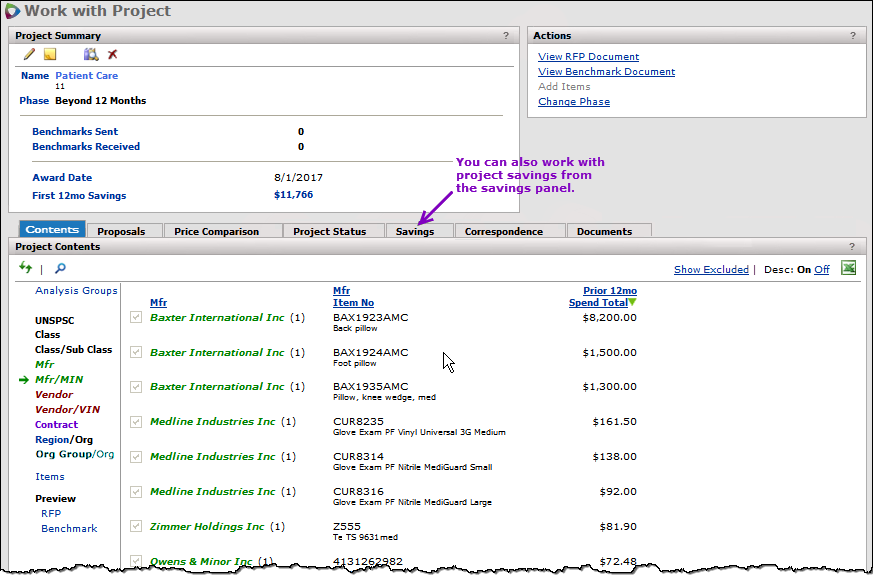Toggle checkbox for Medline item CUR8235
This screenshot has height=576, width=873.
tap(138, 422)
